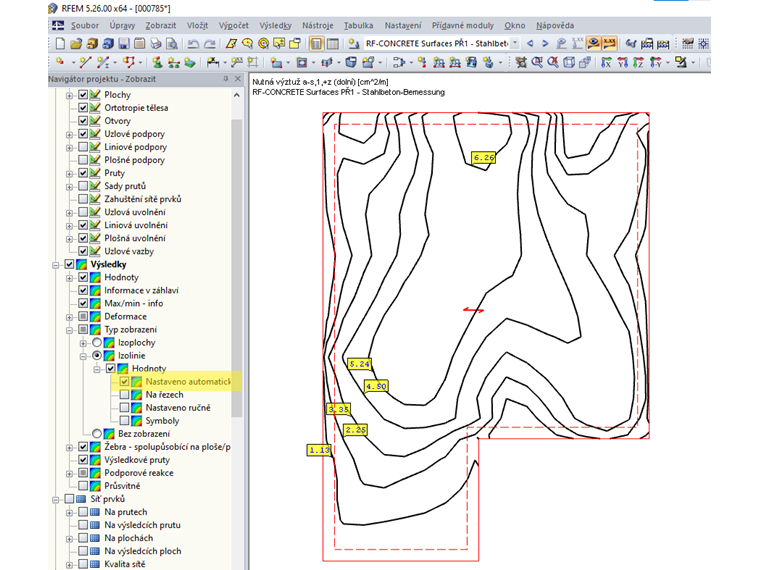Collapse the Typ zobrazení tree node

click(x=70, y=330)
